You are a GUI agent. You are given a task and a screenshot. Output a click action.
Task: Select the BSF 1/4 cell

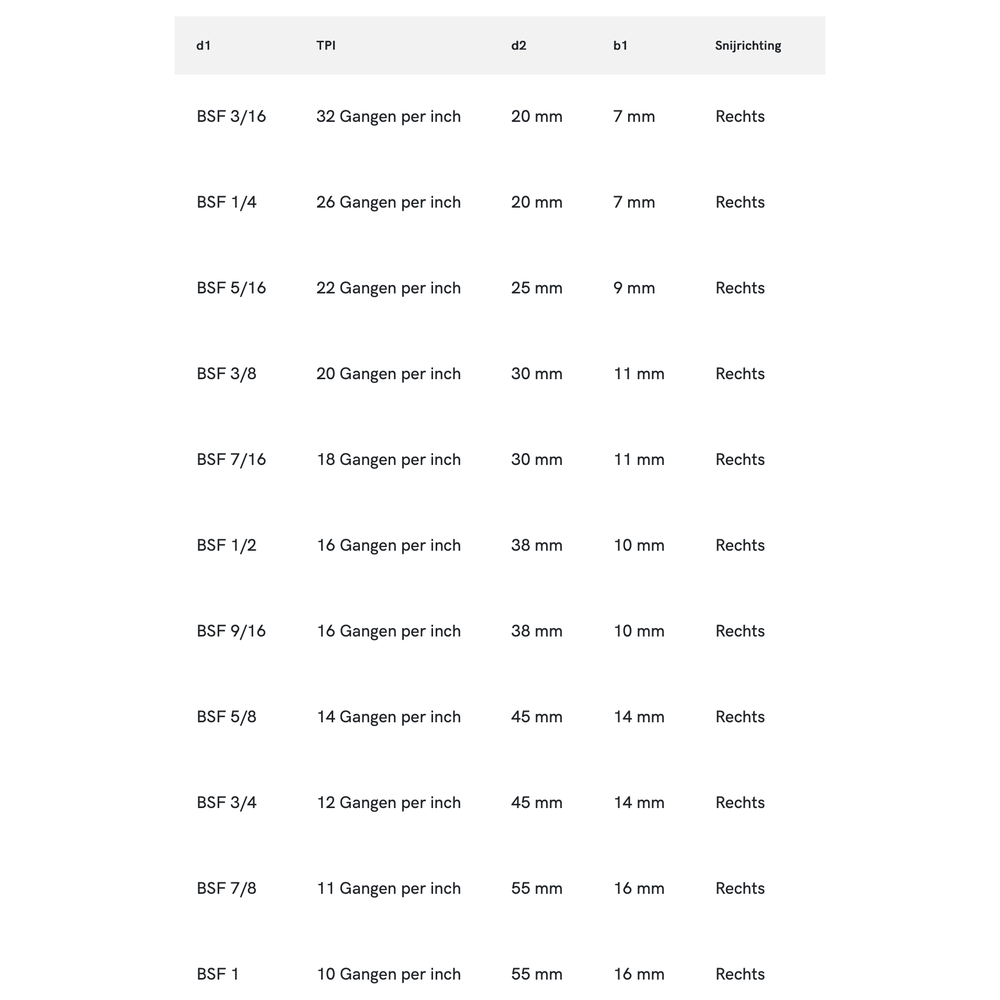pos(227,202)
